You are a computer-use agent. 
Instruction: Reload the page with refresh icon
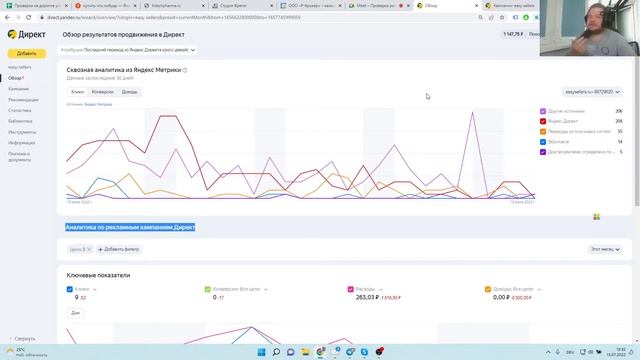(x=29, y=18)
